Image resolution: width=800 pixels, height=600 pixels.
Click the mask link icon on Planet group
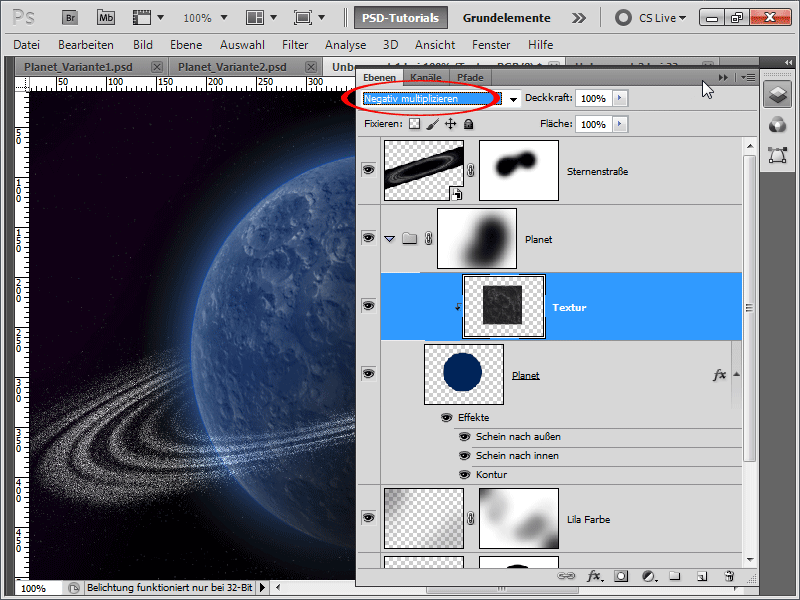429,238
